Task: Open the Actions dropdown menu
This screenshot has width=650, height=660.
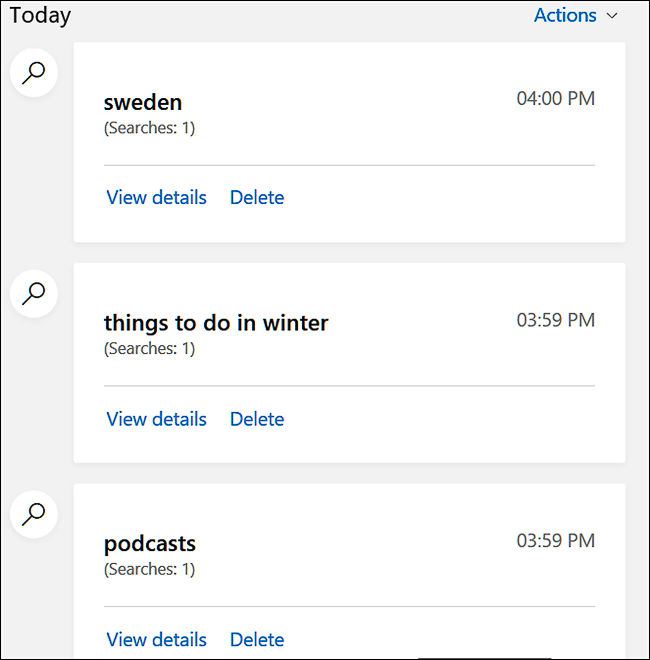Action: [565, 15]
